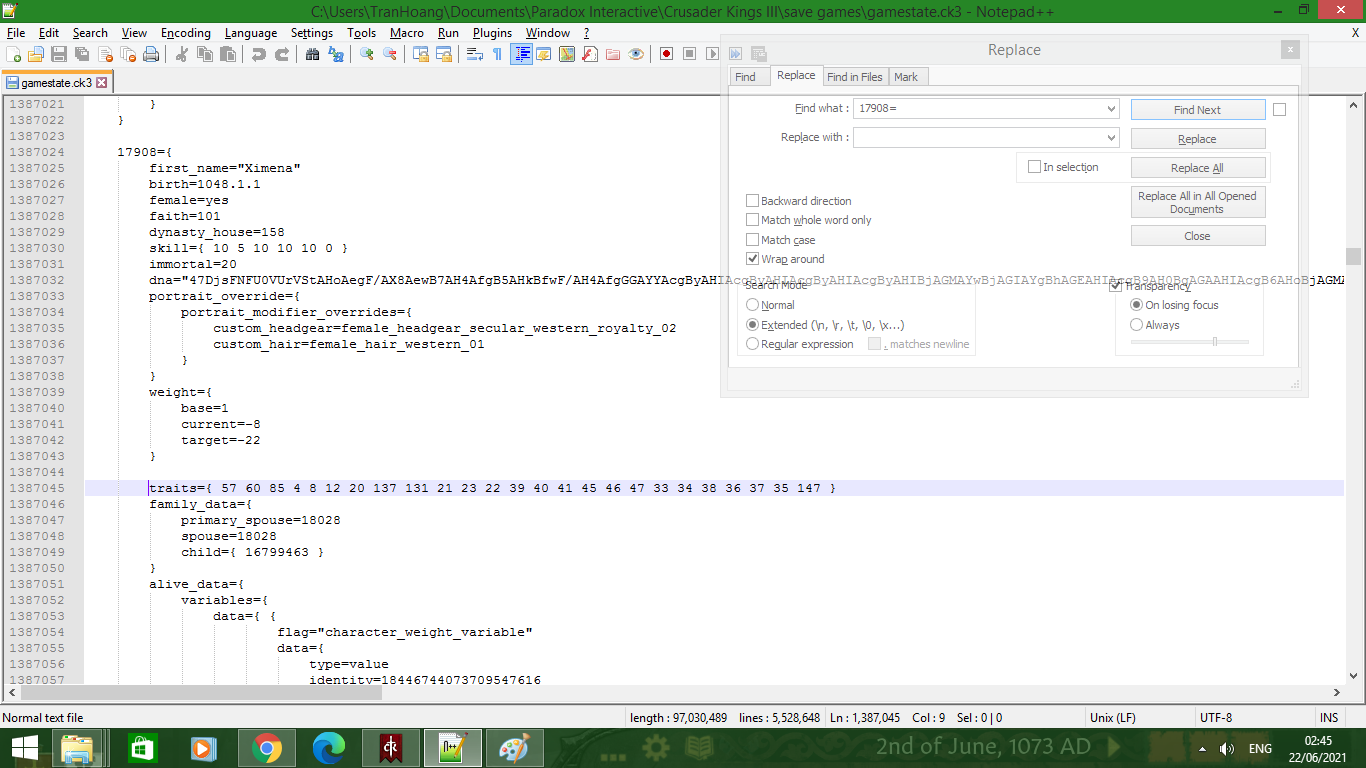Select Regular expression search mode
Viewport: 1366px width, 768px height.
(753, 344)
